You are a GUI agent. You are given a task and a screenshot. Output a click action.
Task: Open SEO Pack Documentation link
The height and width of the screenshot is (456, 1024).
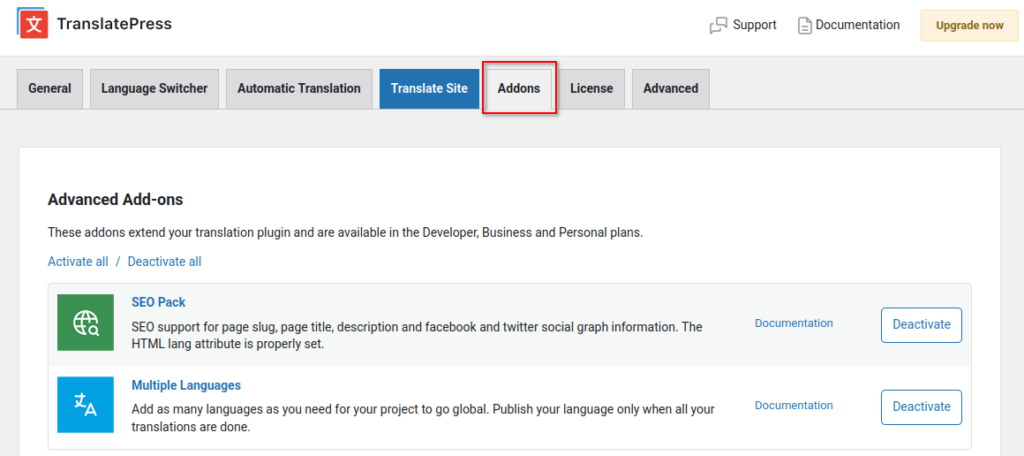point(794,323)
